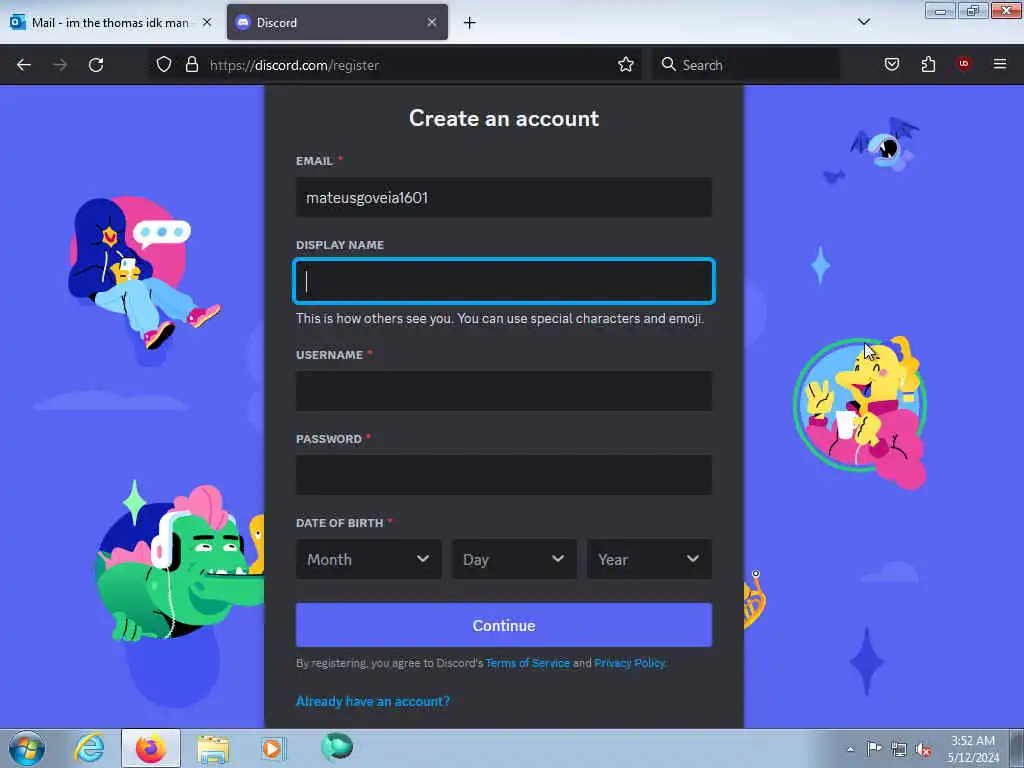The image size is (1024, 768).
Task: Open the Month dropdown
Action: pyautogui.click(x=368, y=559)
